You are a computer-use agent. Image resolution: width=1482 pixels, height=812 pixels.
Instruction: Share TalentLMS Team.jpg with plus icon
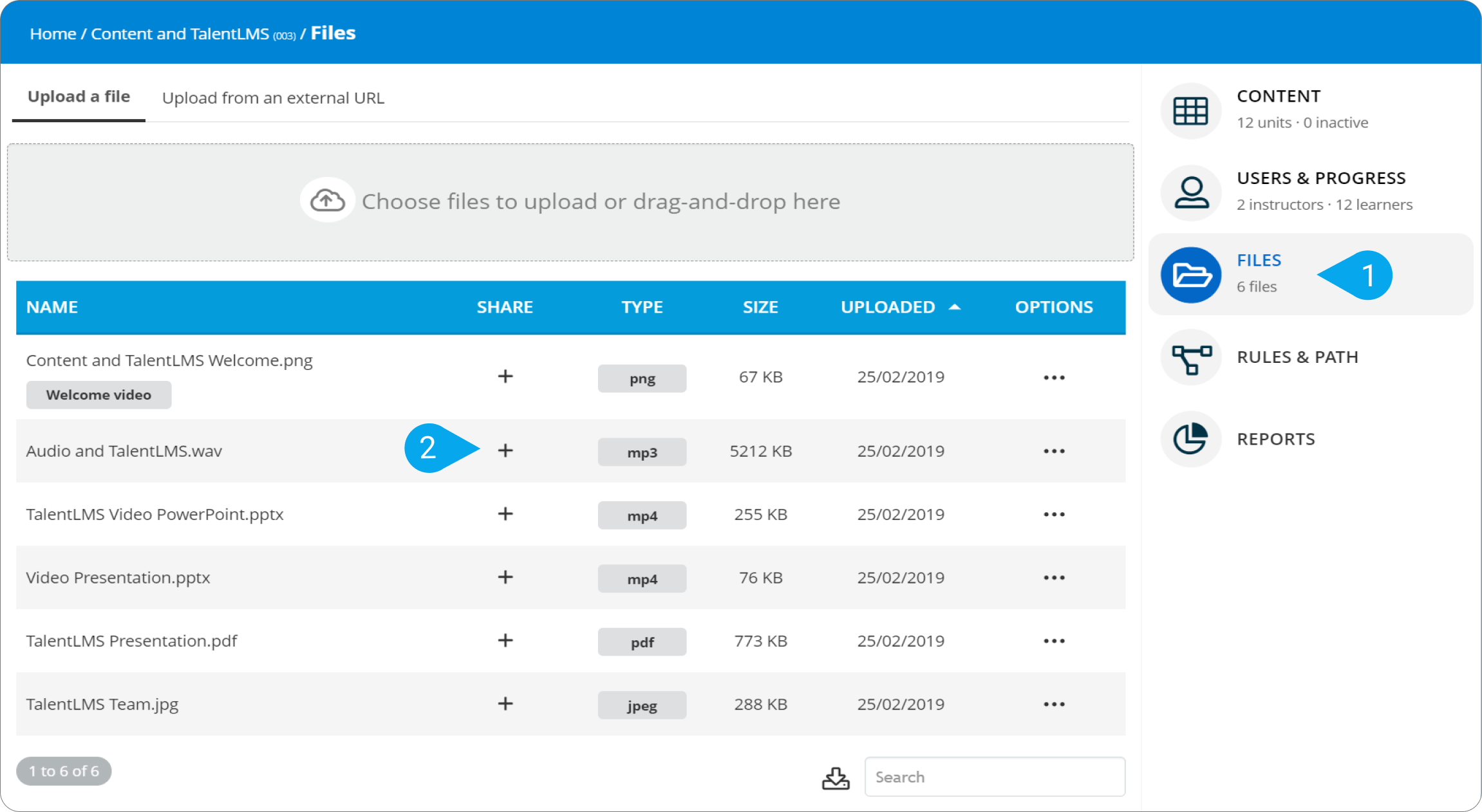[505, 704]
